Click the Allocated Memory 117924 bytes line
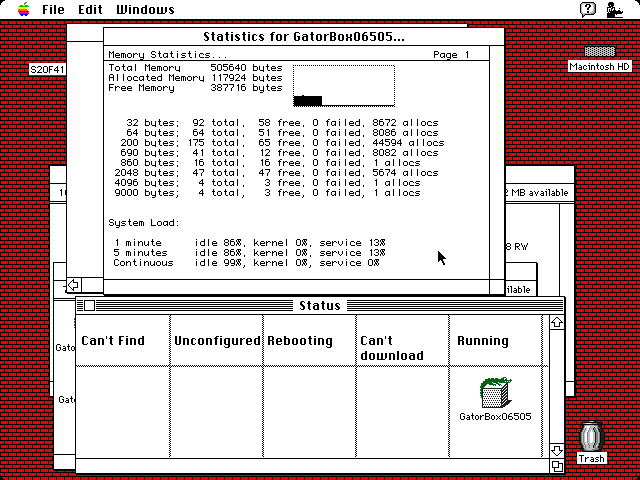The image size is (640, 480). 195,78
